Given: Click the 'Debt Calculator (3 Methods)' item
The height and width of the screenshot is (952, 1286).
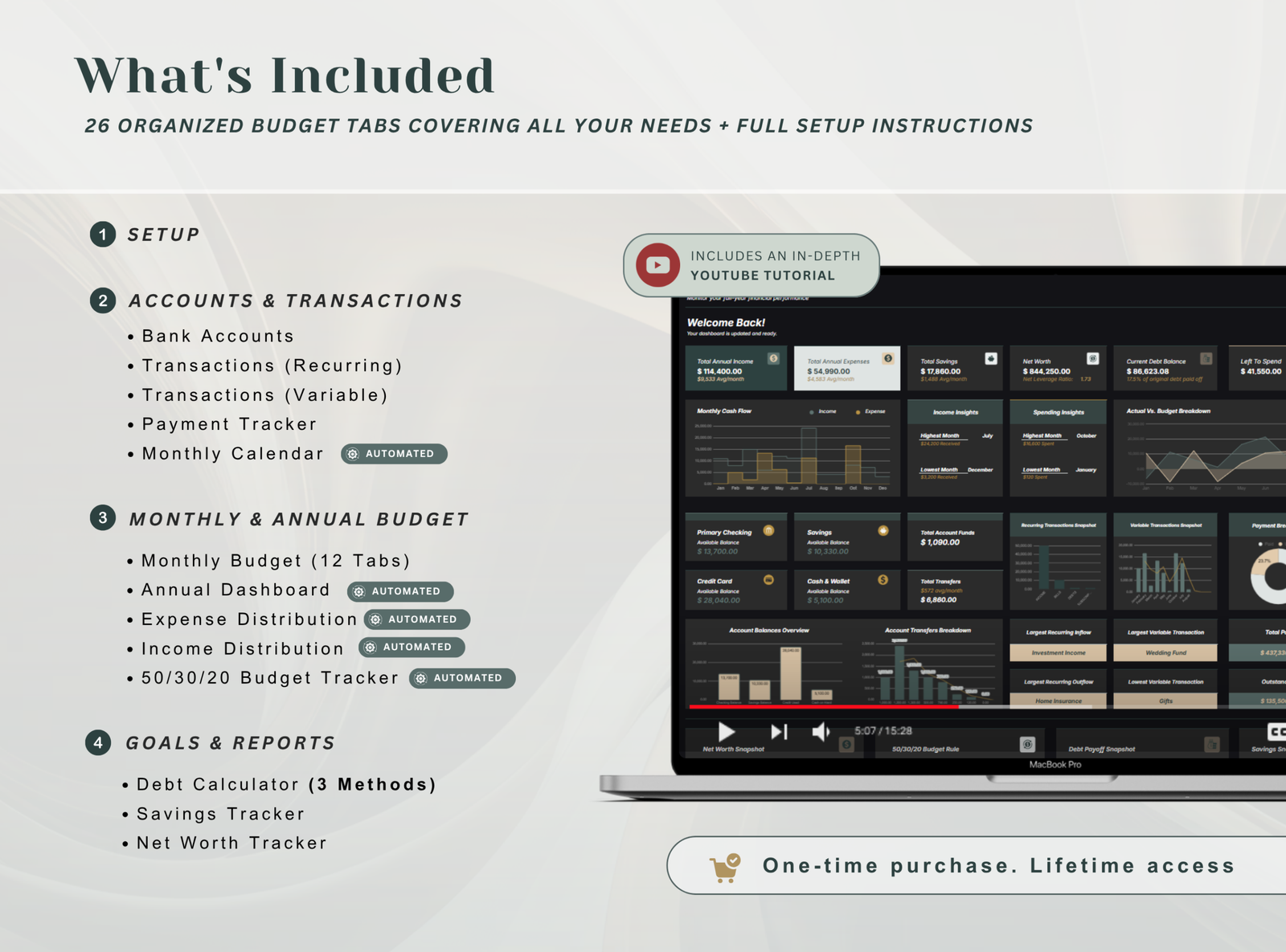Looking at the screenshot, I should click(286, 785).
